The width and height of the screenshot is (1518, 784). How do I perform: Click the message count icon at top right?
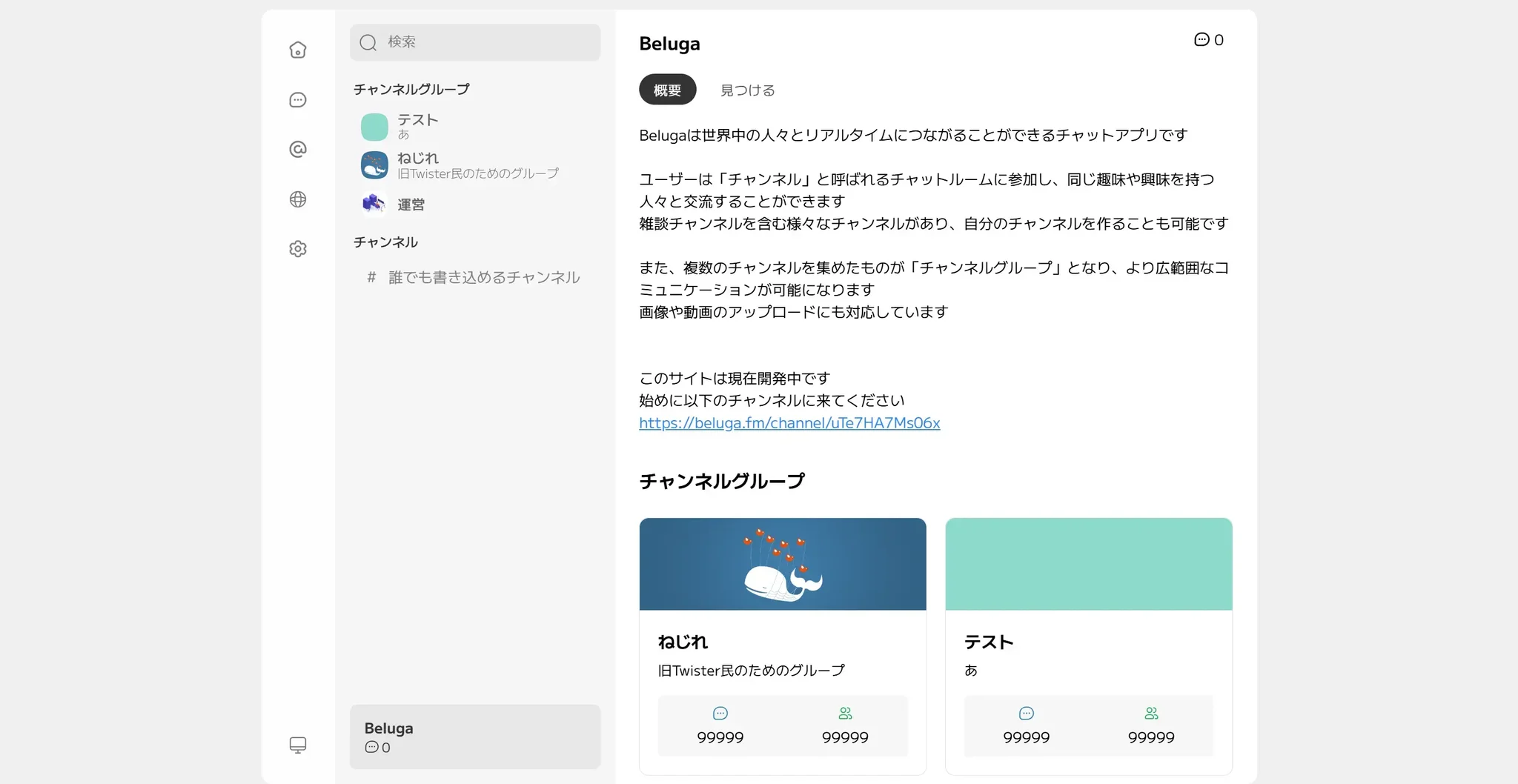(1202, 40)
